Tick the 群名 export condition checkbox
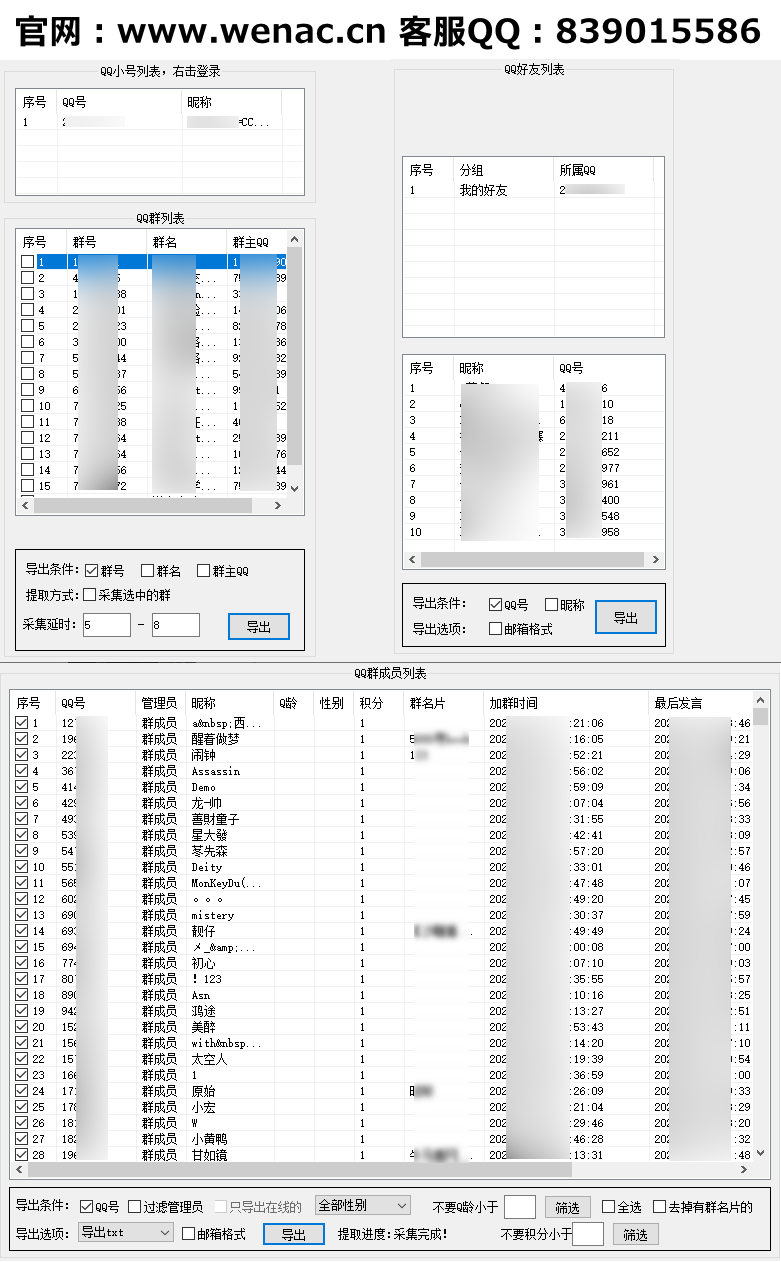This screenshot has height=1262, width=781. [147, 571]
